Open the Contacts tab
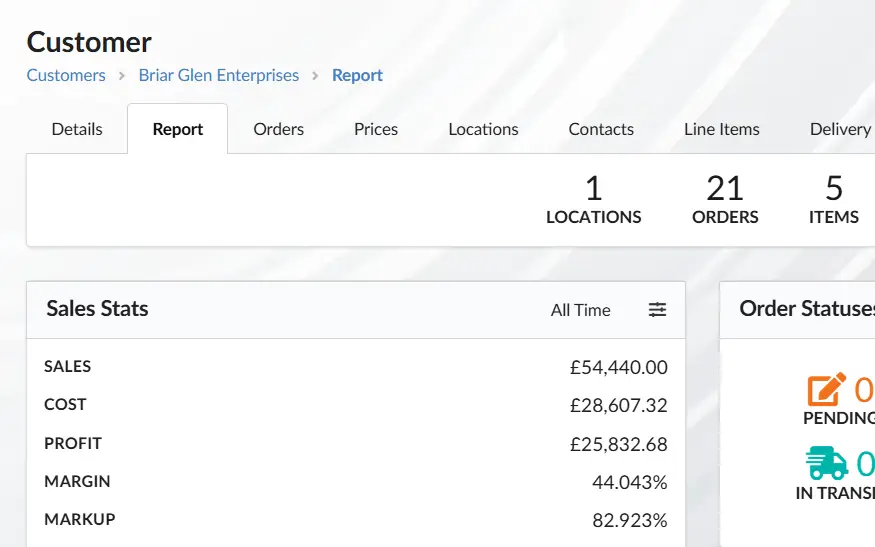The image size is (875, 547). click(x=601, y=129)
